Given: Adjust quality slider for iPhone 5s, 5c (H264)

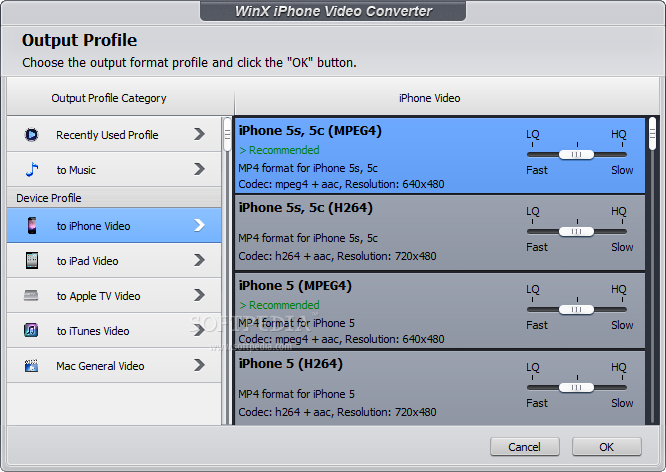Looking at the screenshot, I should point(576,232).
